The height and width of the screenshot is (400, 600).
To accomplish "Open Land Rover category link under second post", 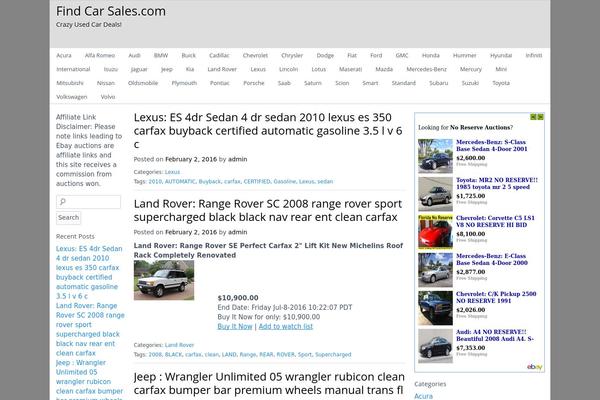I will coord(179,345).
